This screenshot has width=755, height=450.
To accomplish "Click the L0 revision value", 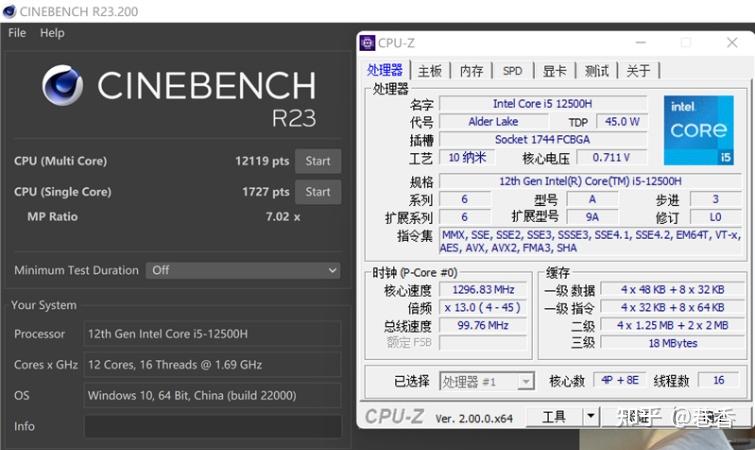I will click(x=716, y=217).
